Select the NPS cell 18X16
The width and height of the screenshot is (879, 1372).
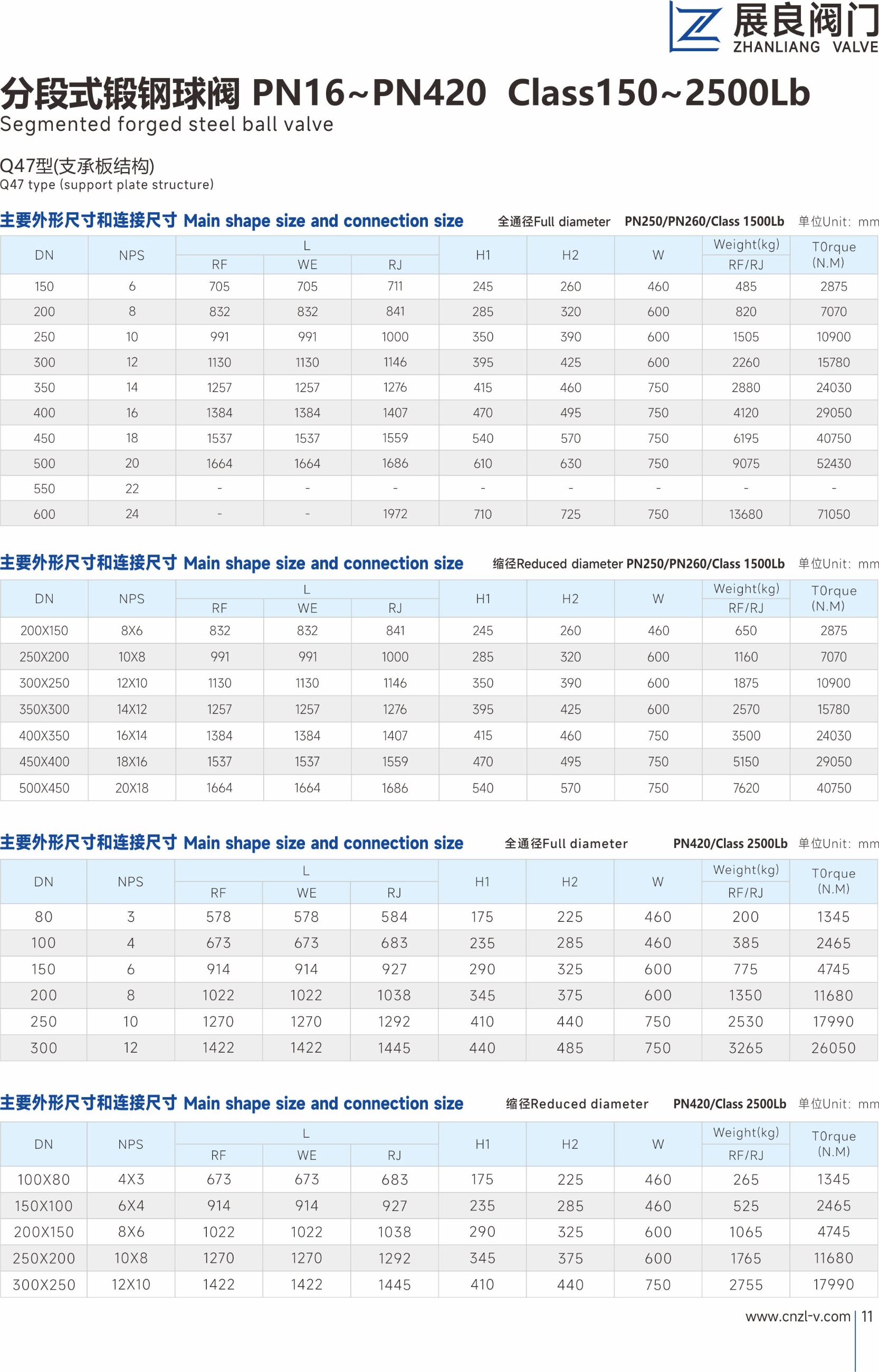tap(132, 762)
